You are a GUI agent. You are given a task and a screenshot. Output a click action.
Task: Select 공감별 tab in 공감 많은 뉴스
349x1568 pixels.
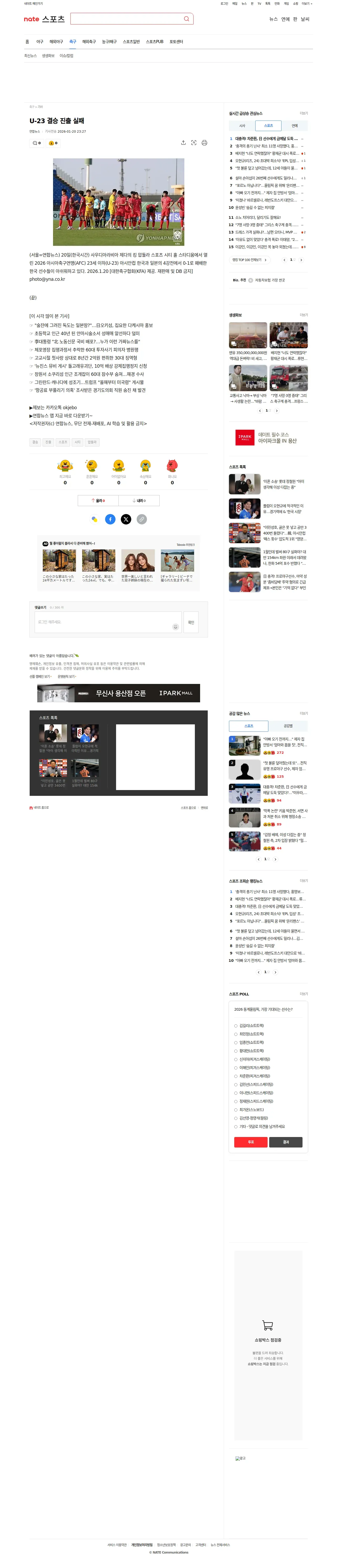click(288, 726)
